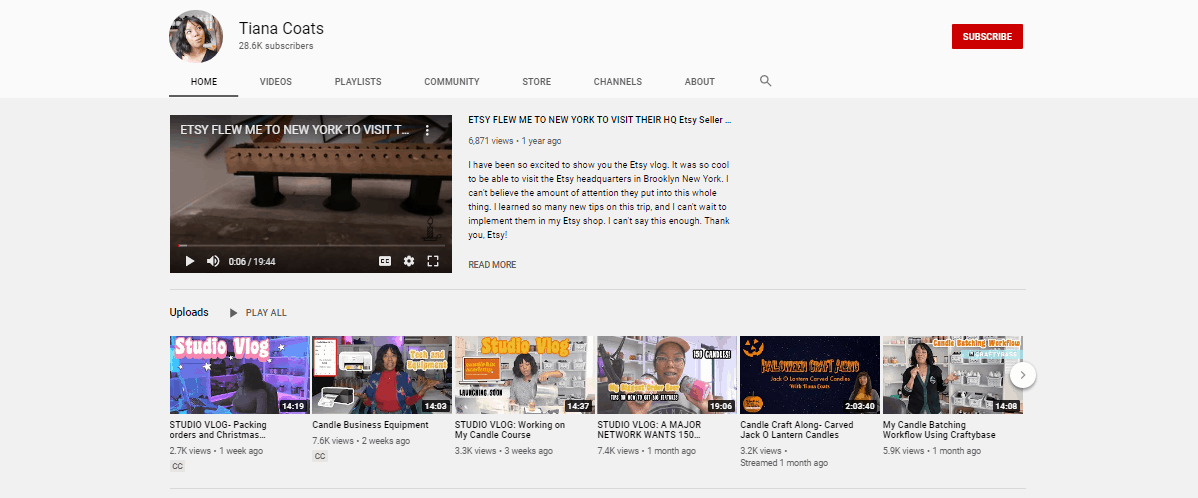Open Tiana Coats channel avatar
1198x498 pixels.
196,36
